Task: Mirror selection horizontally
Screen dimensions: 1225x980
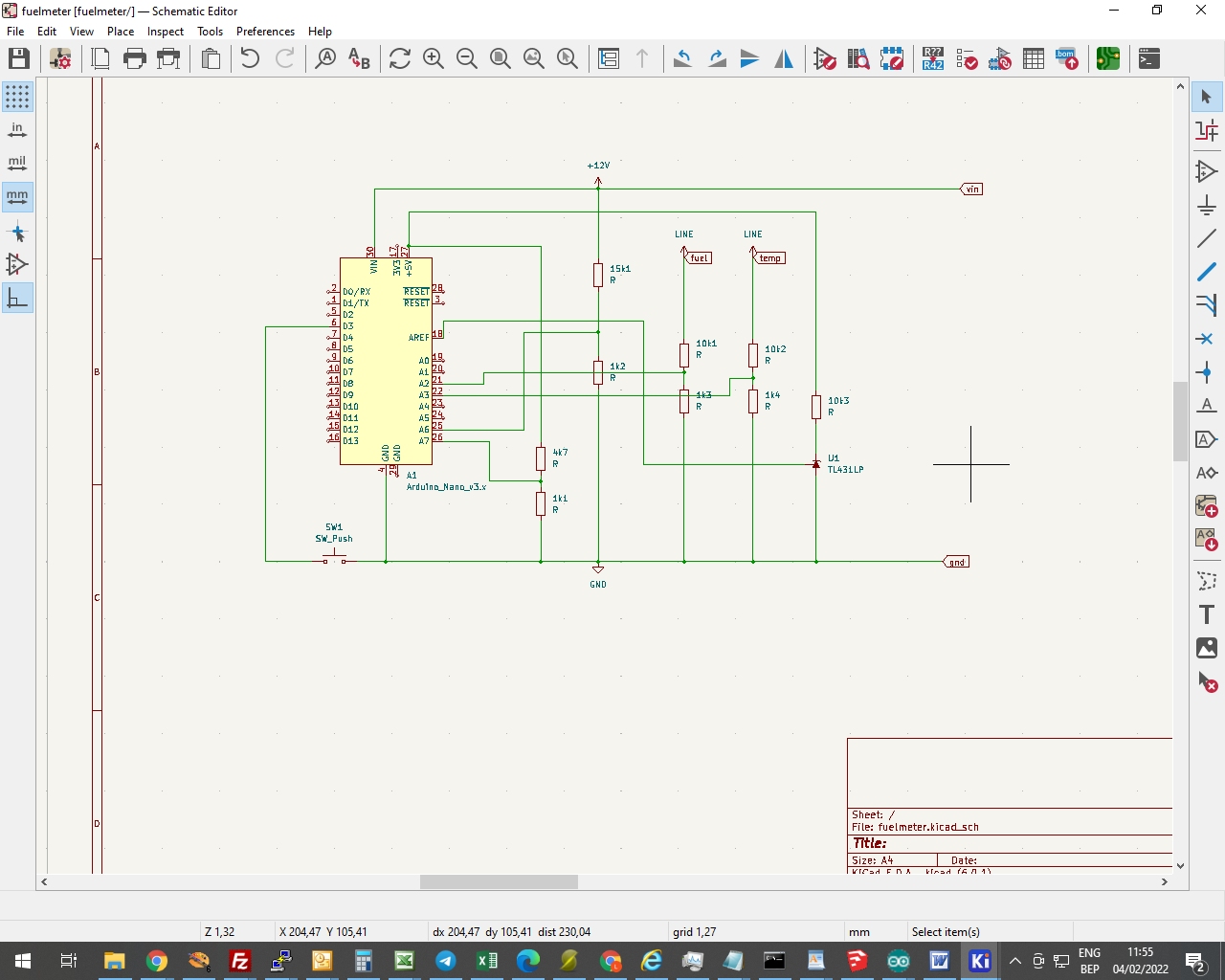Action: pyautogui.click(x=784, y=58)
